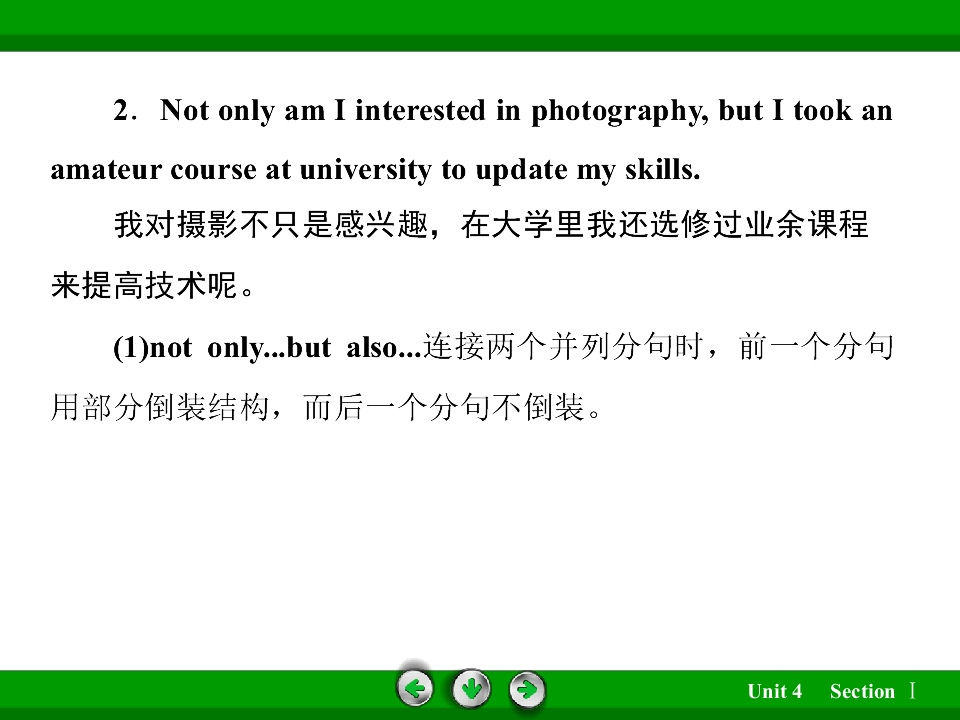Click the green left-arrow previous slide button
The width and height of the screenshot is (960, 720).
pyautogui.click(x=415, y=689)
